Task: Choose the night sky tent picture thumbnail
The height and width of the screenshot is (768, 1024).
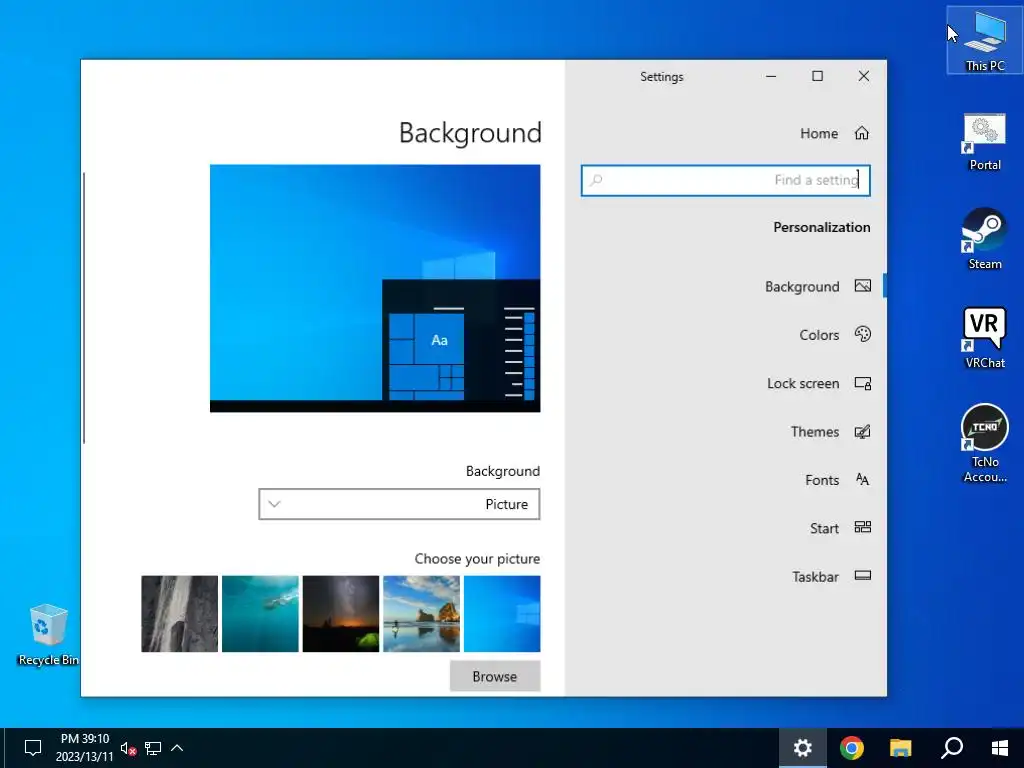Action: point(341,614)
